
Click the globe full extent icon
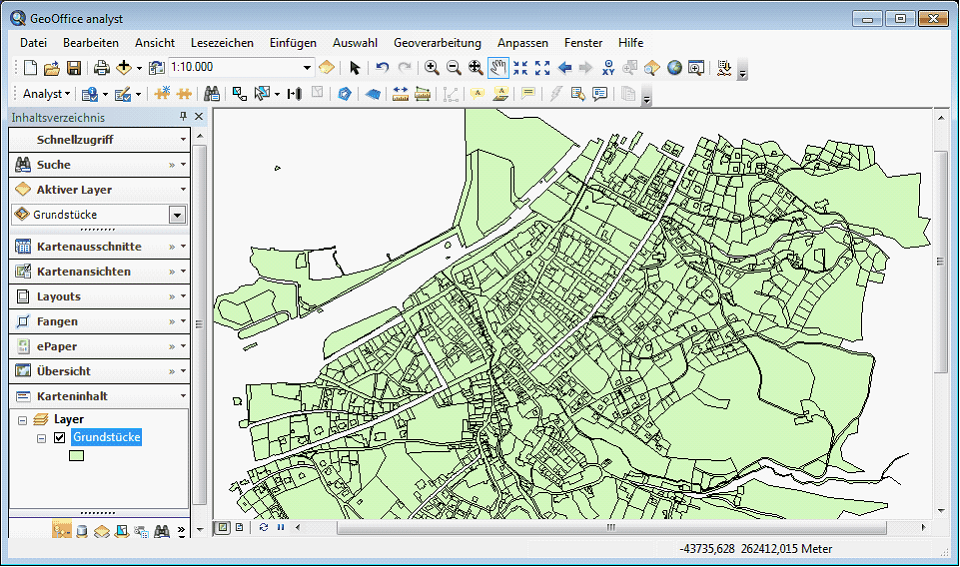coord(674,68)
